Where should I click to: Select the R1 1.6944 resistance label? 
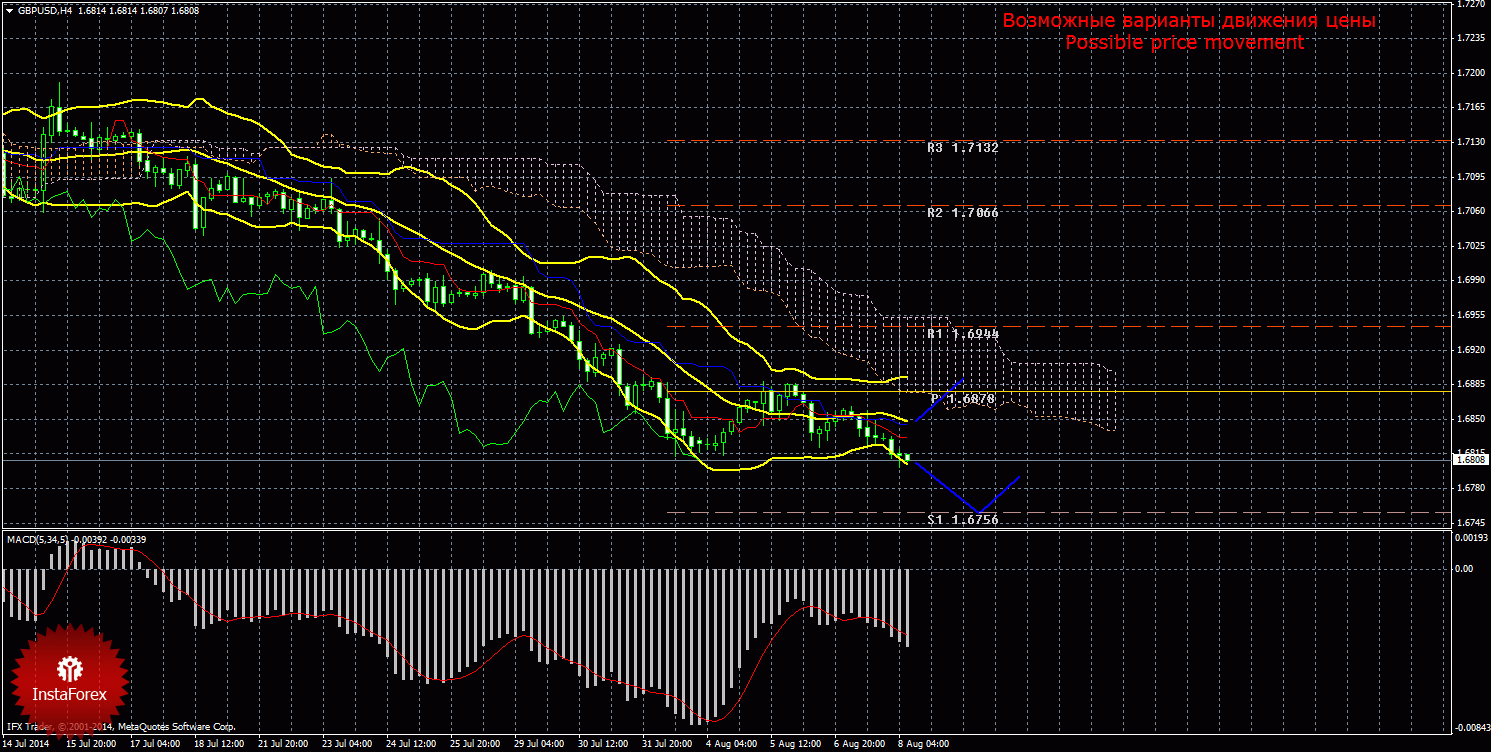point(963,333)
